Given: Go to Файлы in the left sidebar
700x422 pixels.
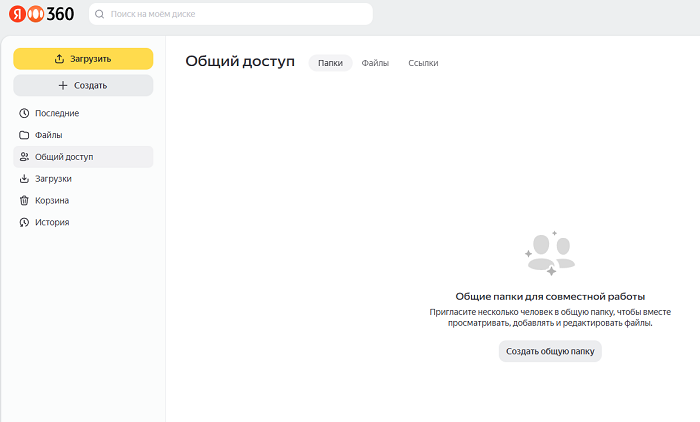Looking at the screenshot, I should [x=49, y=135].
